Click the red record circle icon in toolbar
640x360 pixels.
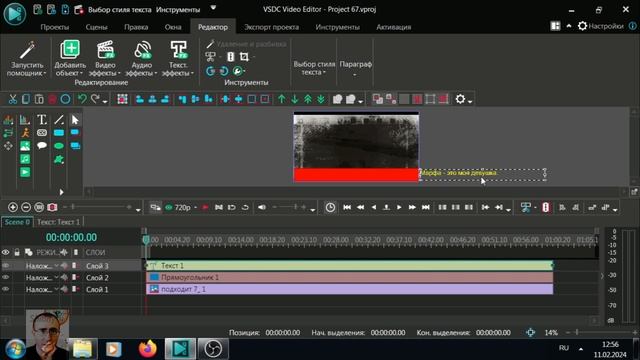pyautogui.click(x=52, y=99)
